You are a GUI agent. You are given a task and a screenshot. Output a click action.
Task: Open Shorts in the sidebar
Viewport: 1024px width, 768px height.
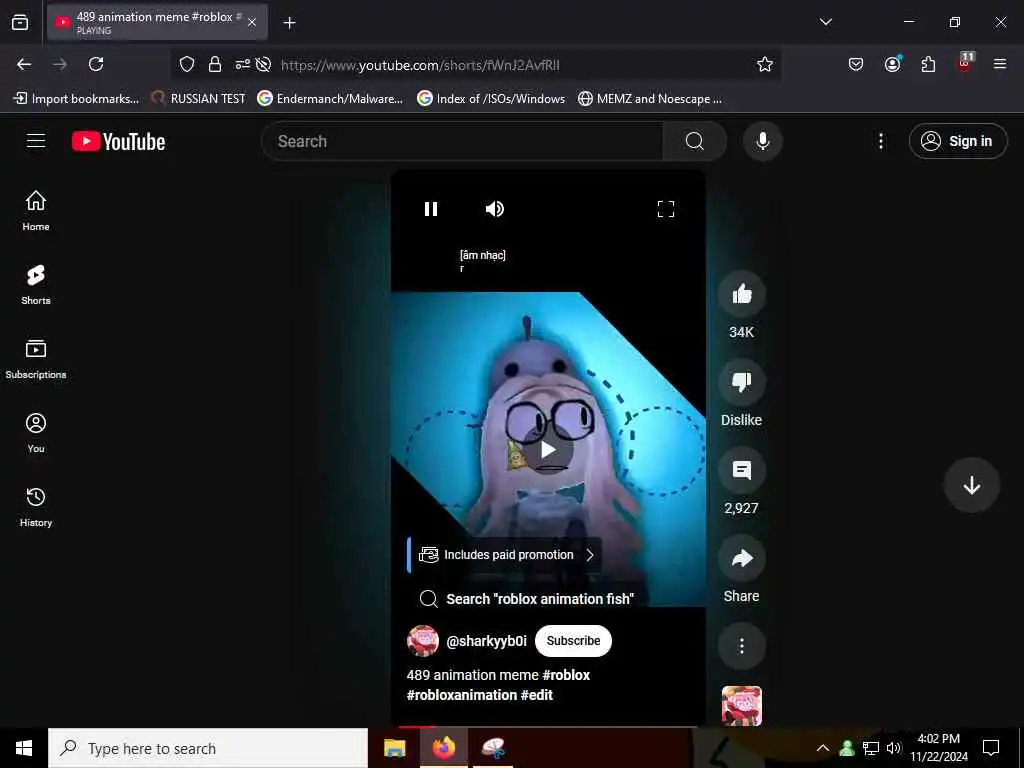tap(36, 285)
